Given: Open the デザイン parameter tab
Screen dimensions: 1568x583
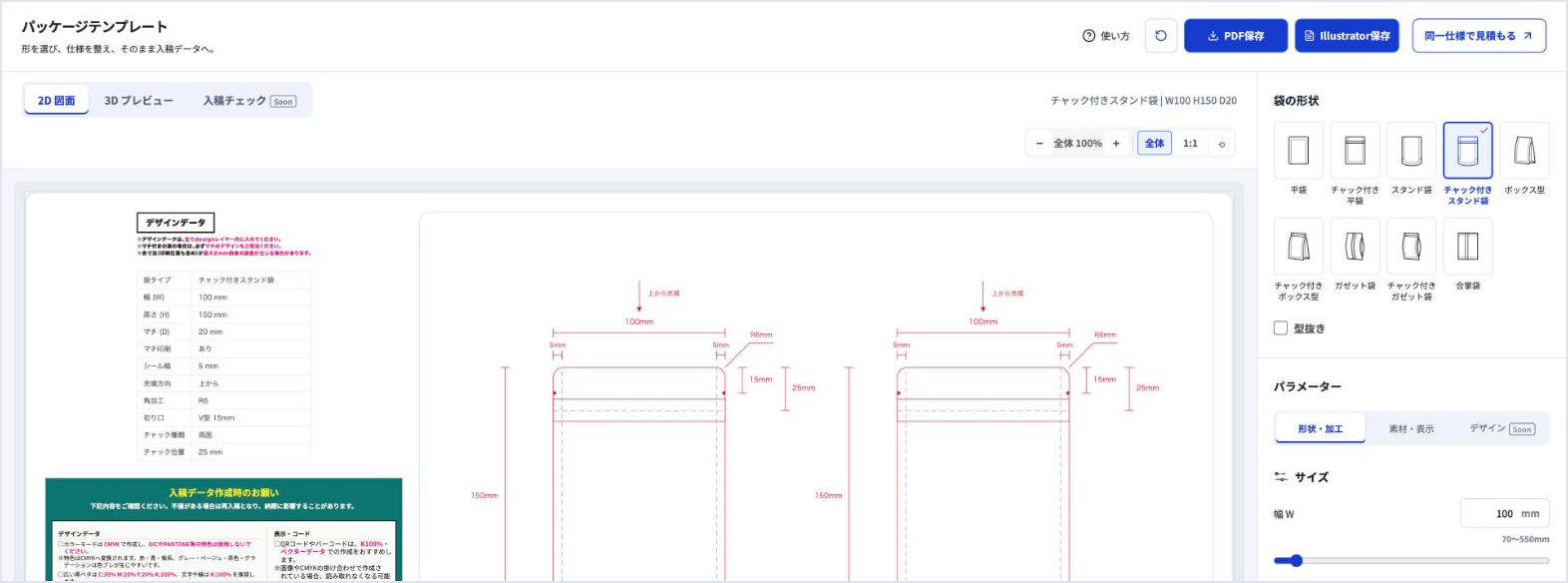Looking at the screenshot, I should (1502, 429).
